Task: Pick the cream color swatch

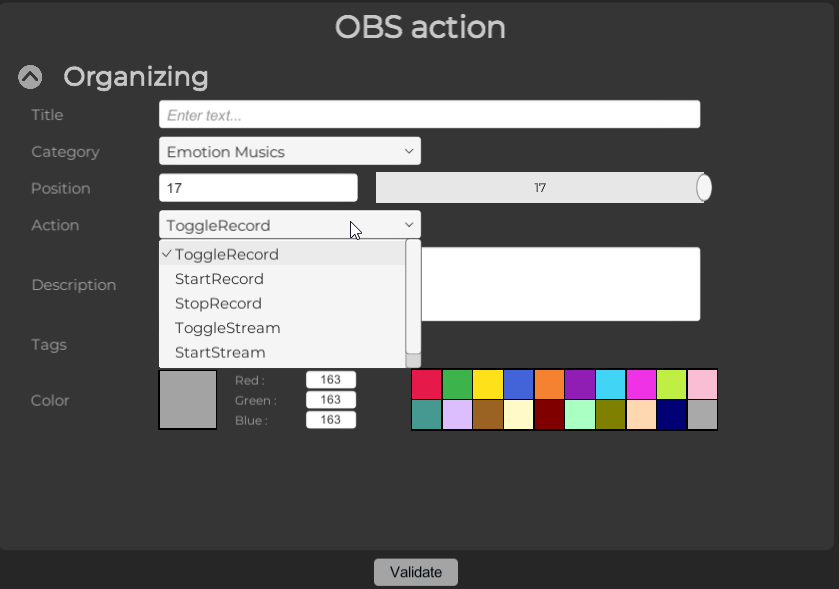Action: pyautogui.click(x=518, y=415)
